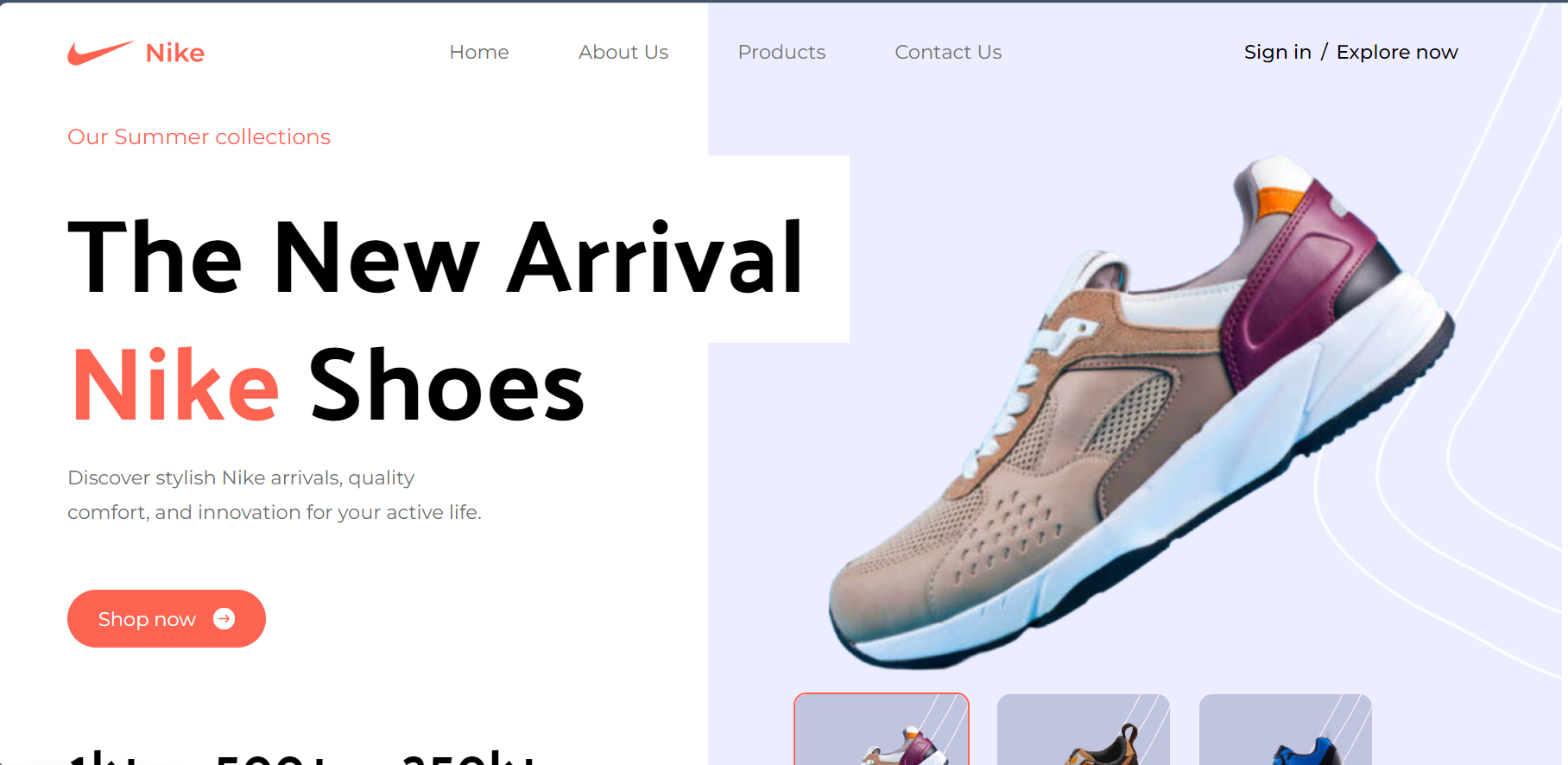Click The New Arrival headline
Image resolution: width=1568 pixels, height=765 pixels.
tap(436, 256)
